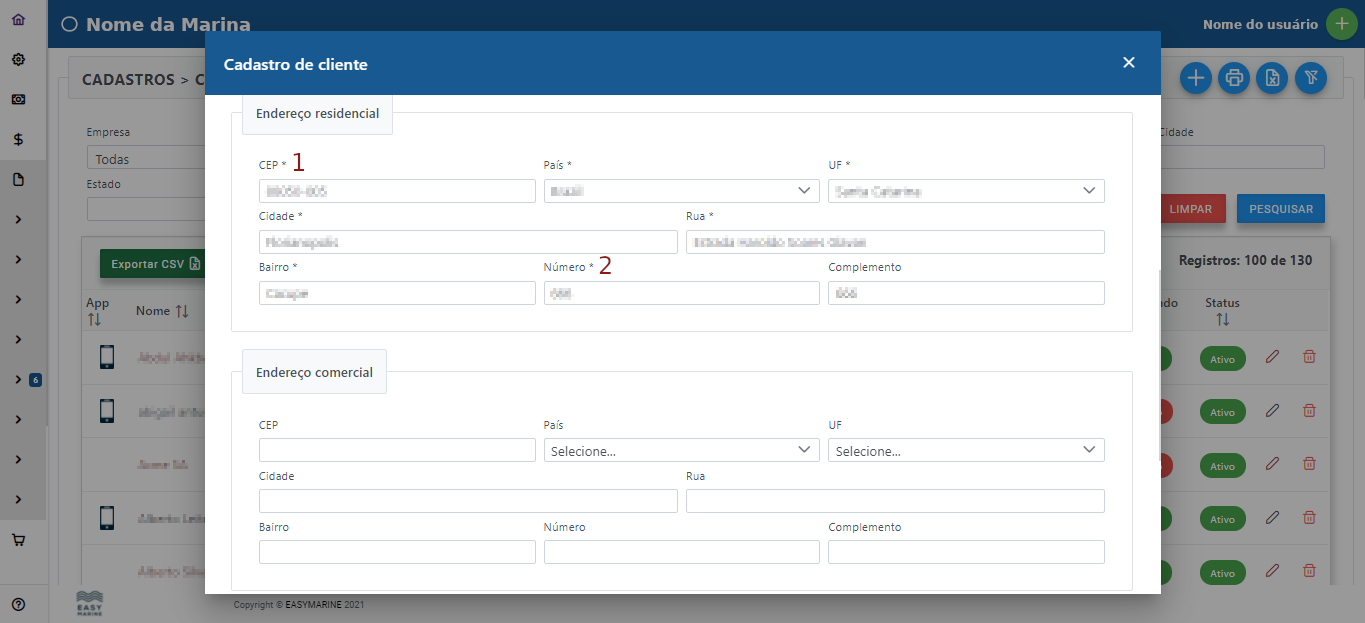Edit the first client using the pencil icon
Screen dimensions: 1365x623
click(x=1272, y=357)
